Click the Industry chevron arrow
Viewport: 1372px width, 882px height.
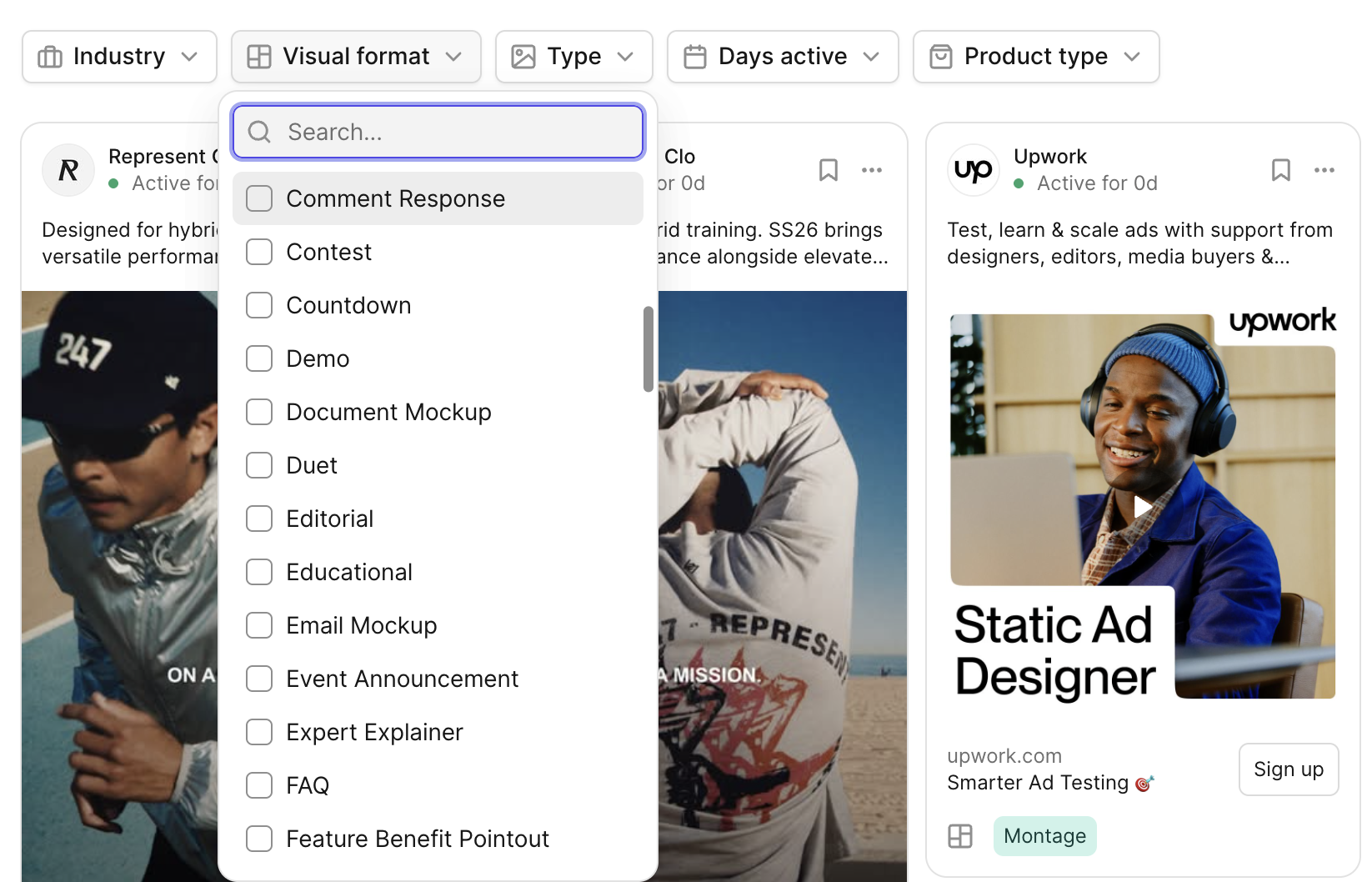[x=189, y=57]
